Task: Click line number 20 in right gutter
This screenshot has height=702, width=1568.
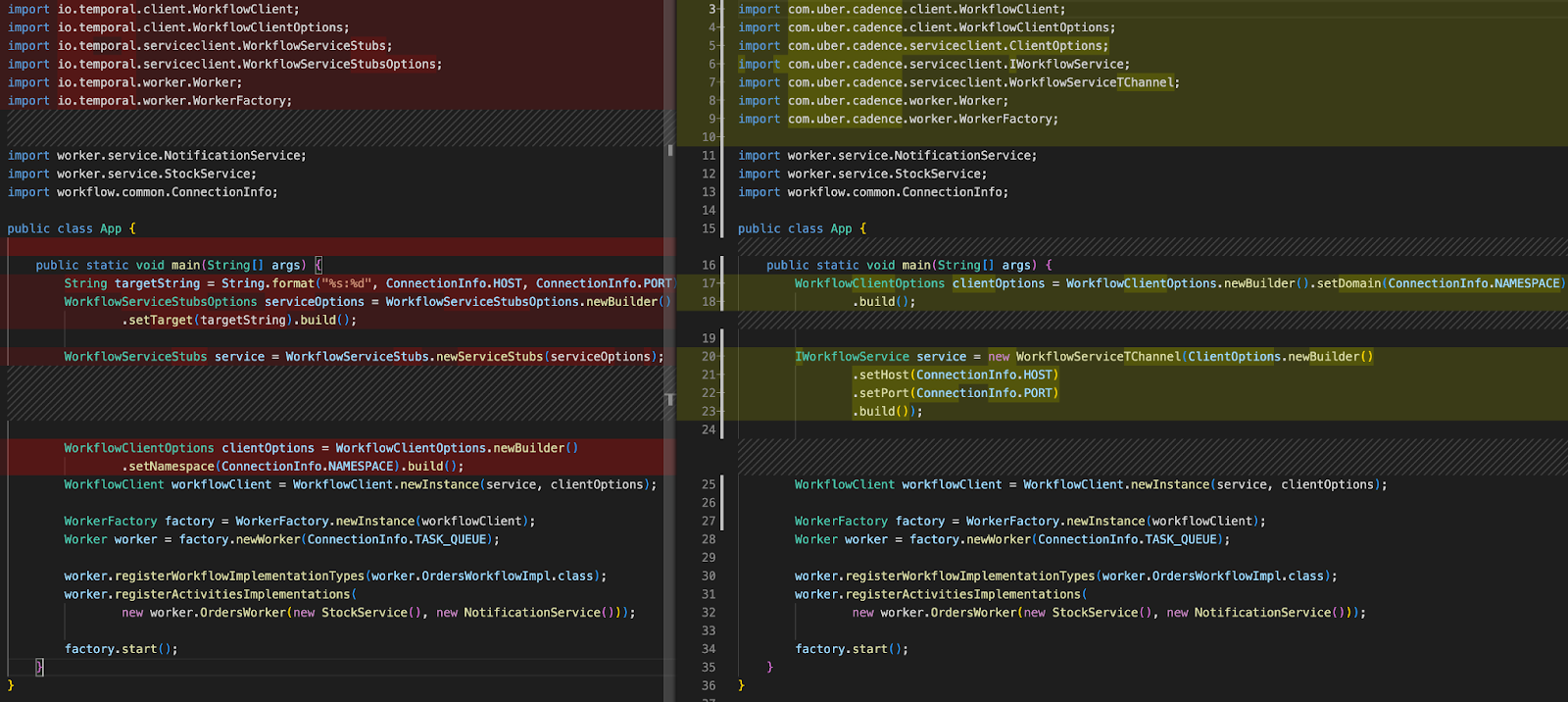Action: click(x=709, y=357)
